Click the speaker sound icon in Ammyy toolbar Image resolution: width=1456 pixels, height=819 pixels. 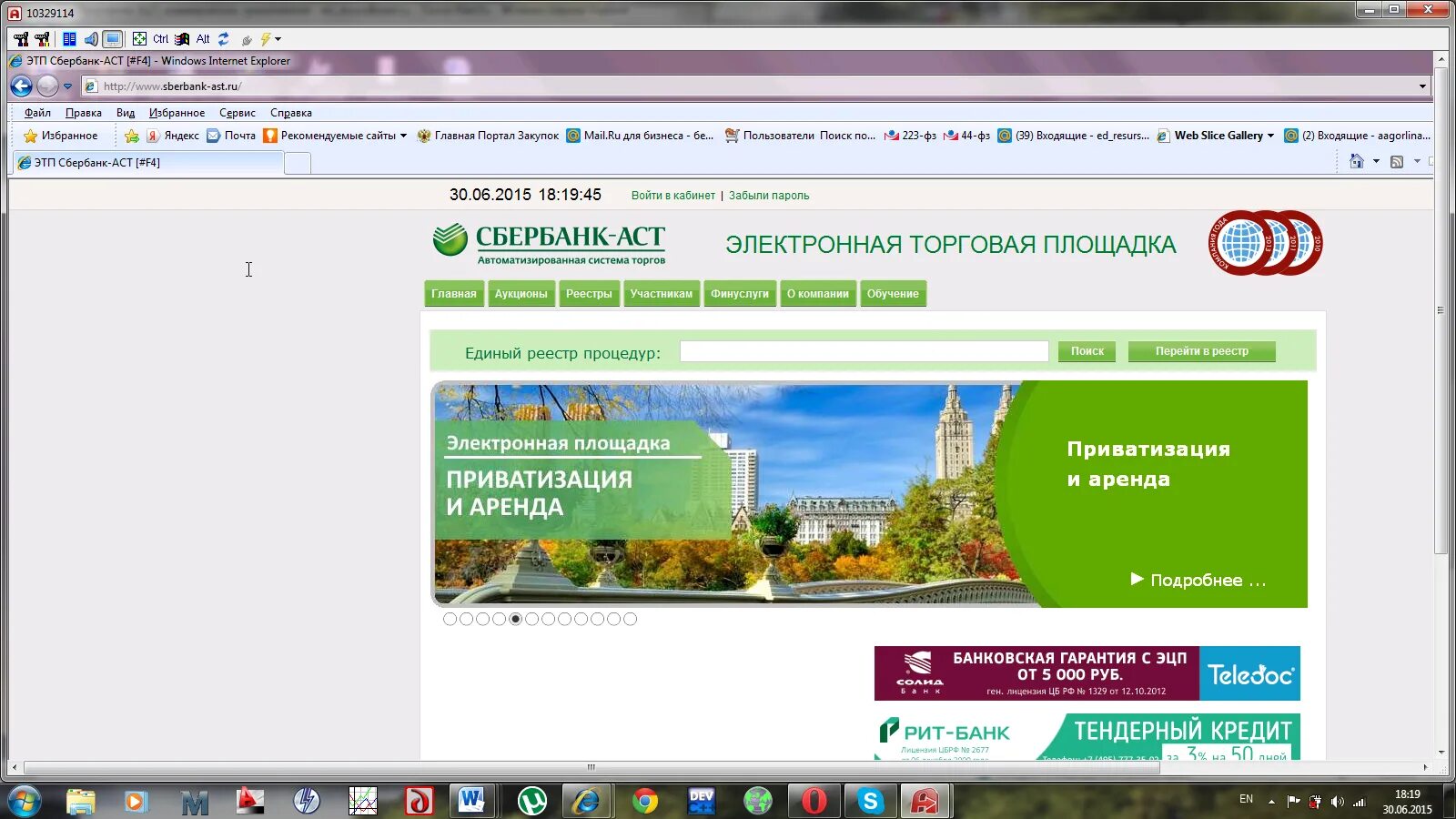pos(91,39)
